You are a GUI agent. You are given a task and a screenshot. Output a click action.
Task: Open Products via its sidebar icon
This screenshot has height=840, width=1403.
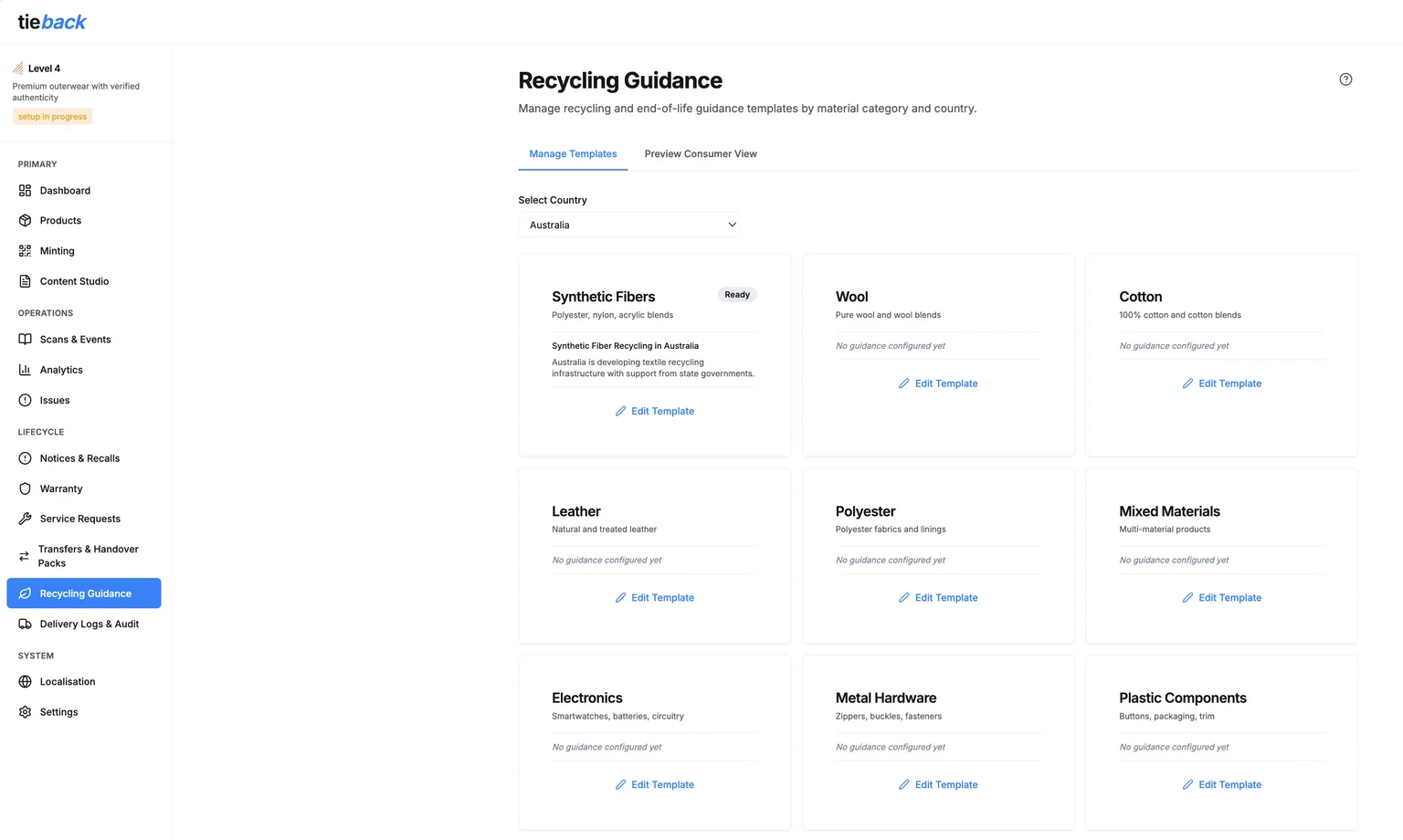click(25, 220)
